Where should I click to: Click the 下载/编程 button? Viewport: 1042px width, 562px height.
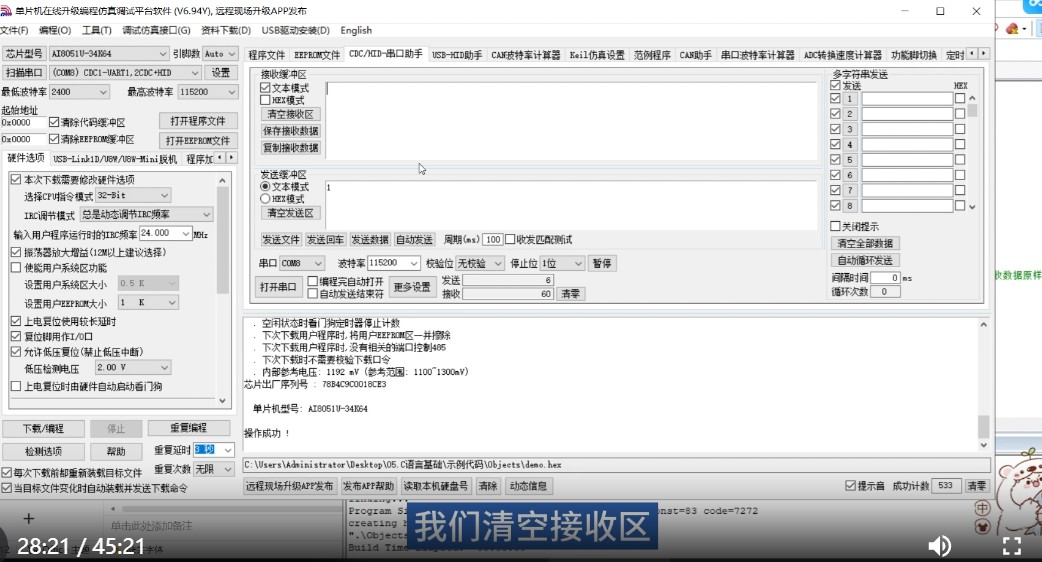(x=43, y=428)
